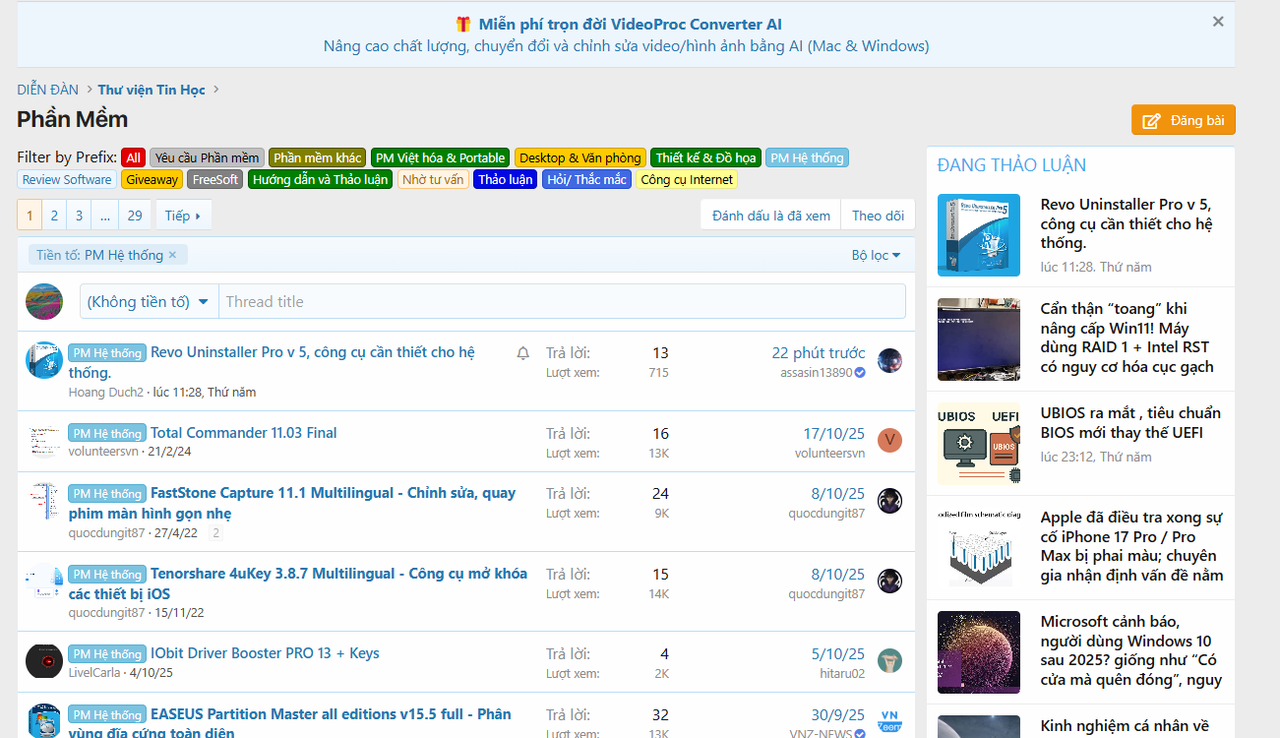Open the VideoProc Converter AI promotion link
The width and height of the screenshot is (1280, 738).
tap(630, 24)
